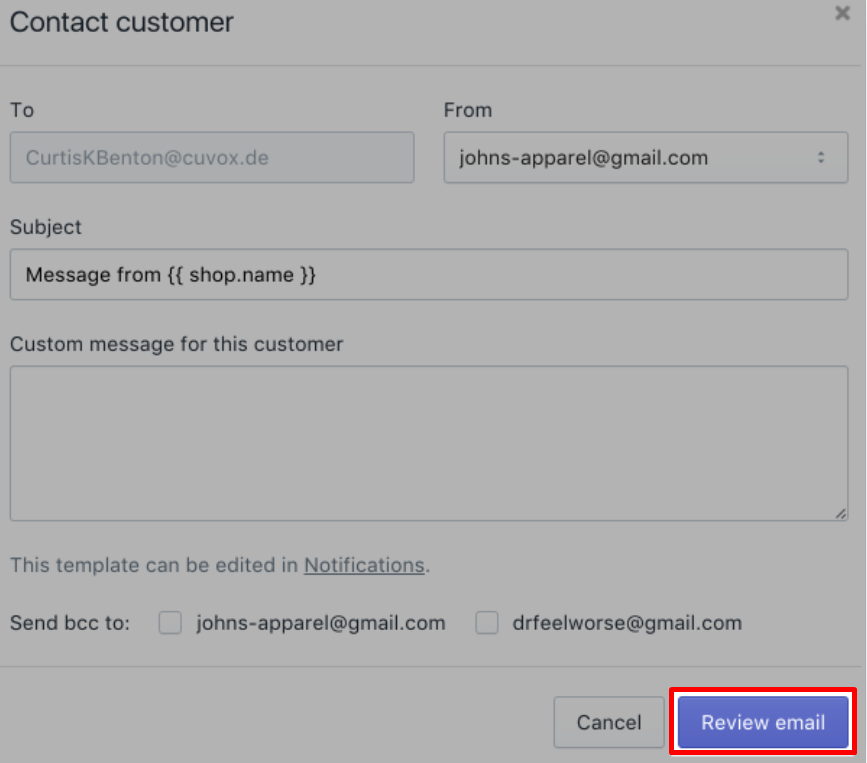Viewport: 867px width, 763px height.
Task: Click the Contact customer heading
Action: click(122, 22)
